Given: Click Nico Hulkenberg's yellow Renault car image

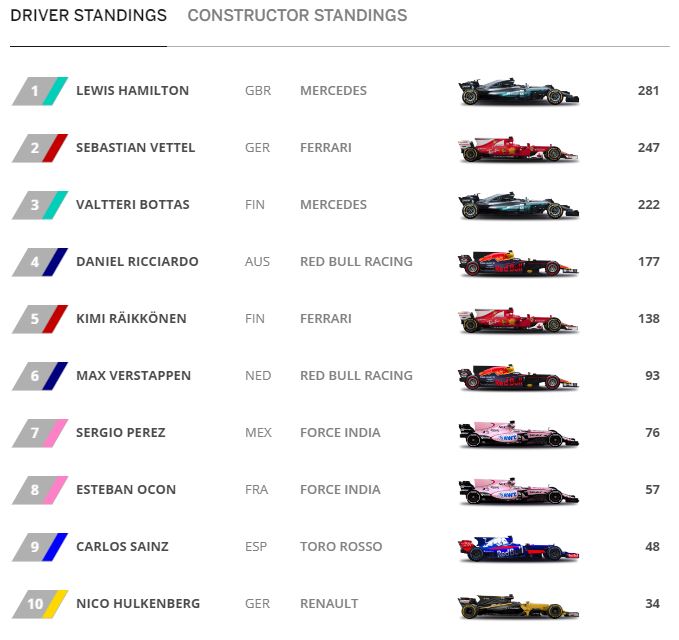Looking at the screenshot, I should (x=518, y=605).
